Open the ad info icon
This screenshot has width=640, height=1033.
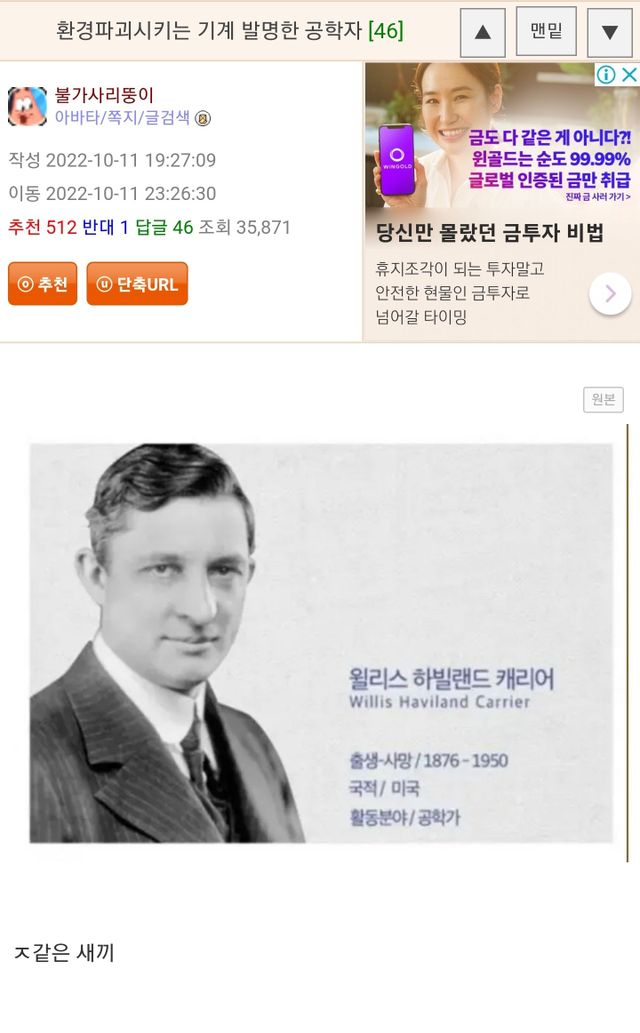pos(605,74)
